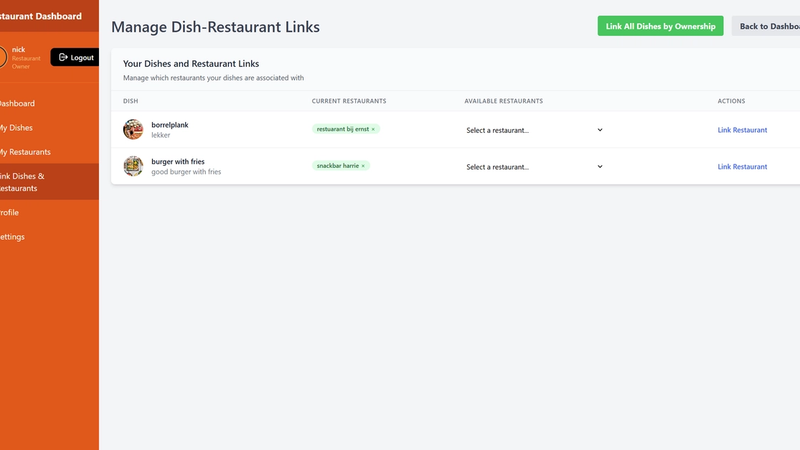Open restaurant dropdown for borrelplank

pyautogui.click(x=534, y=130)
